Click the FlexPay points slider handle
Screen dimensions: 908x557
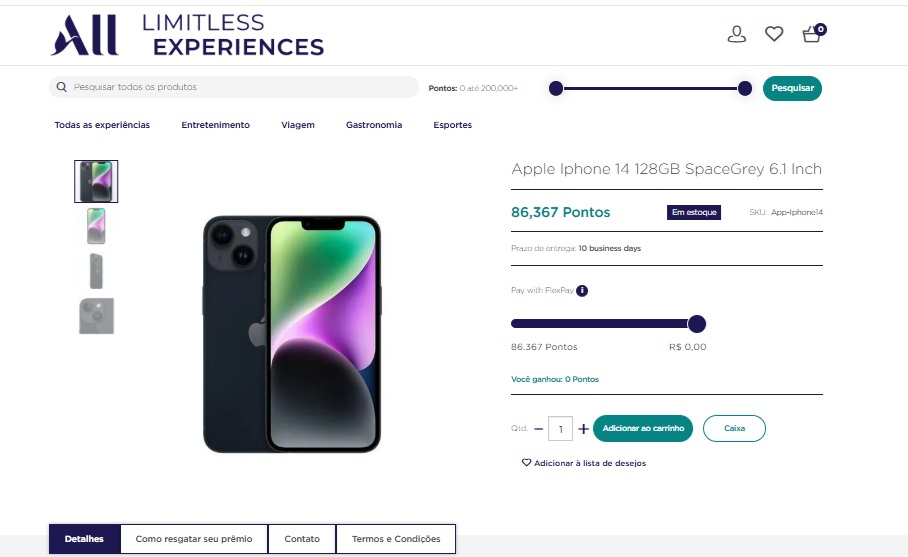pos(697,324)
